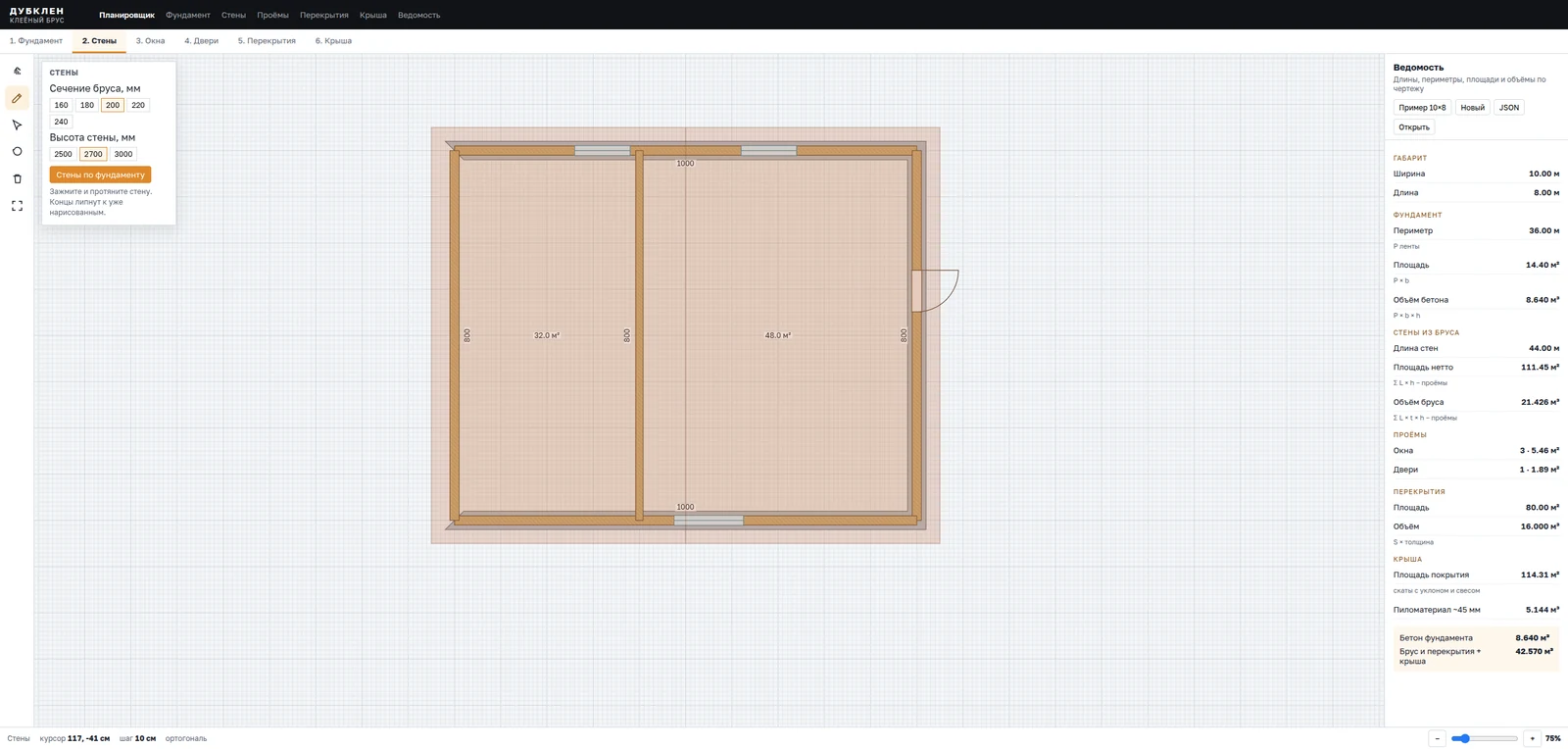1568x749 pixels.
Task: Set wall height to 2500 mm
Action: pos(63,154)
